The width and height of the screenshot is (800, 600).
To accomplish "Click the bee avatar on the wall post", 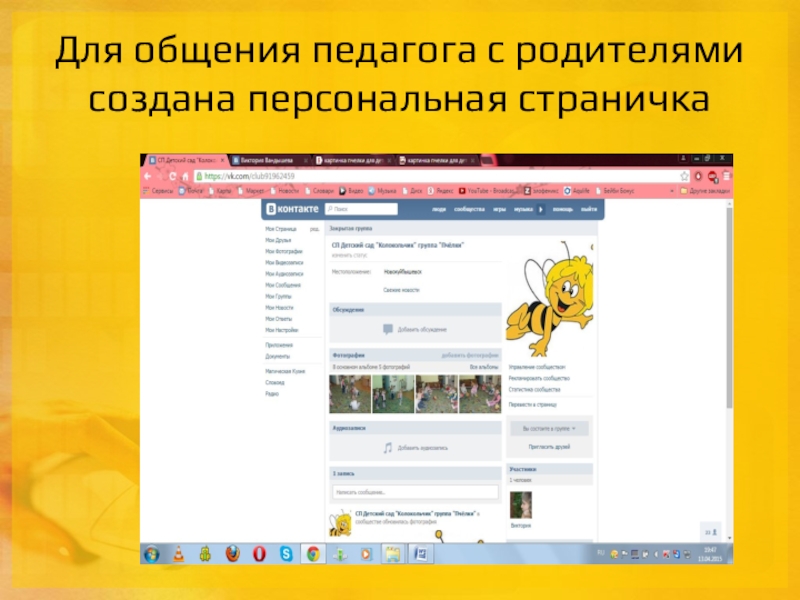I will point(340,523).
